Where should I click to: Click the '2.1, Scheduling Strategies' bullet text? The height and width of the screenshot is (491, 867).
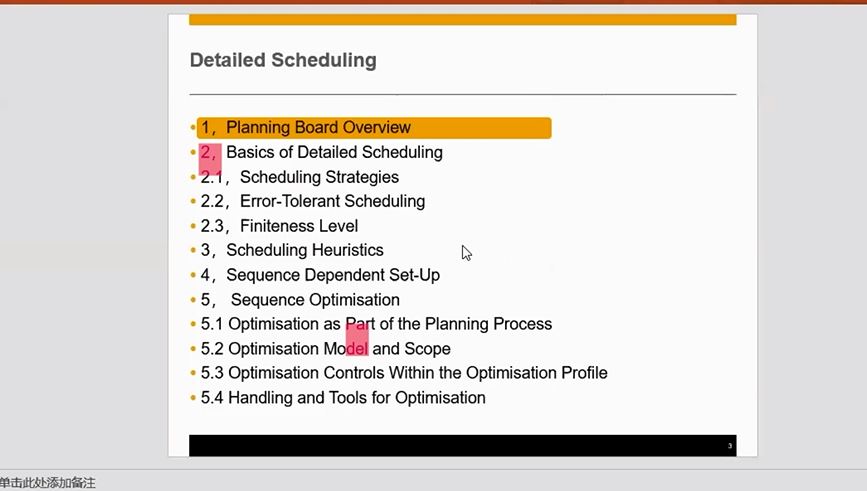tap(299, 177)
